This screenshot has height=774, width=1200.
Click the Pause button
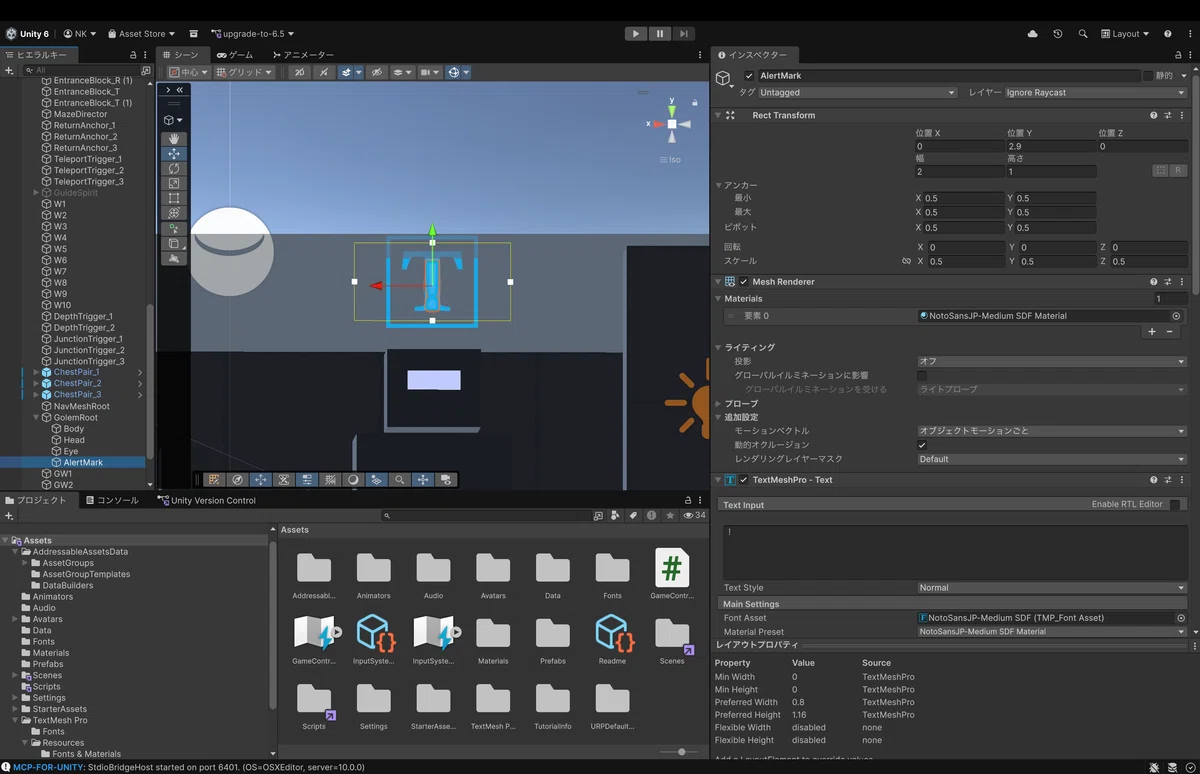coord(660,33)
